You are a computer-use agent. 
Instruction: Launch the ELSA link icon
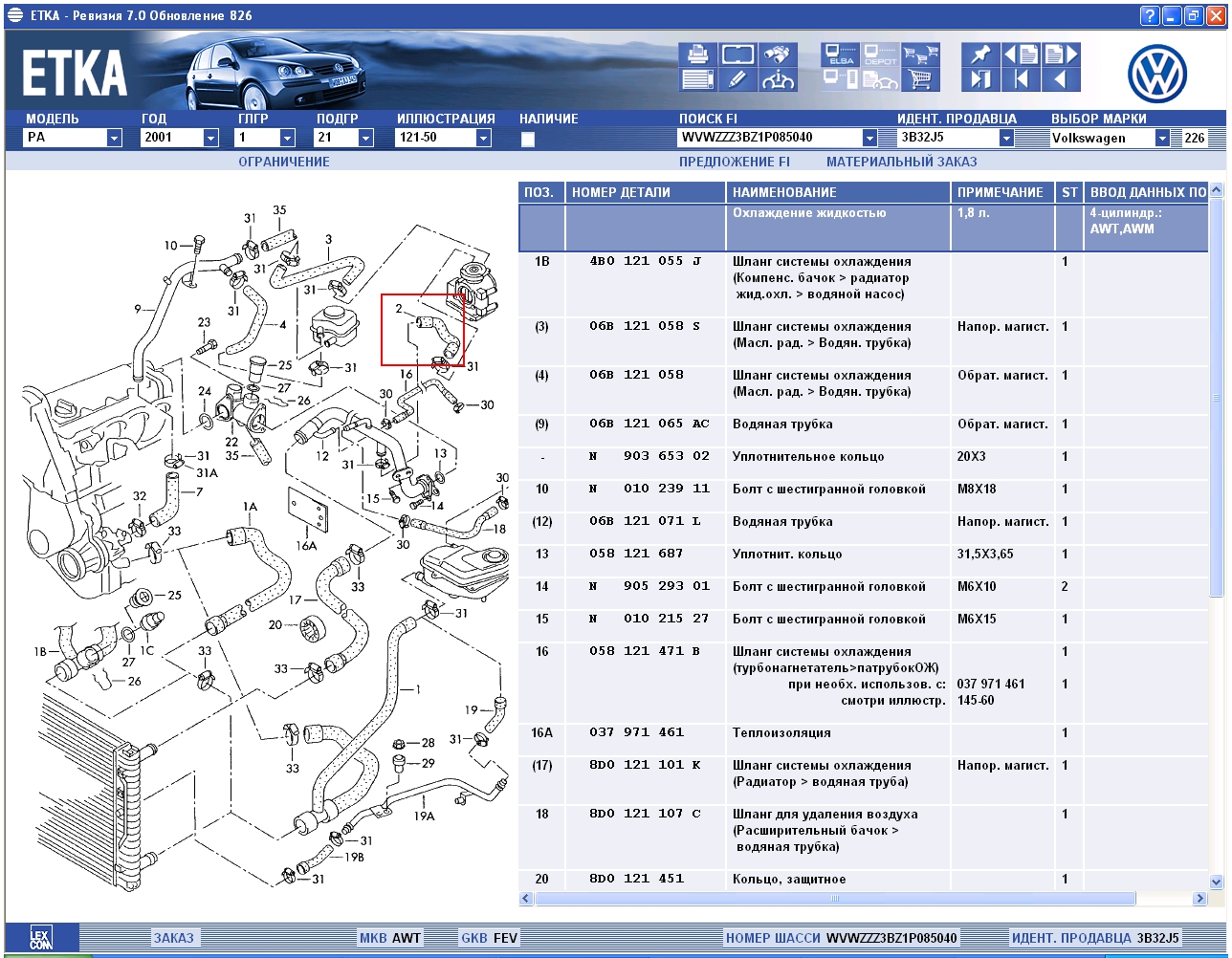pos(840,54)
